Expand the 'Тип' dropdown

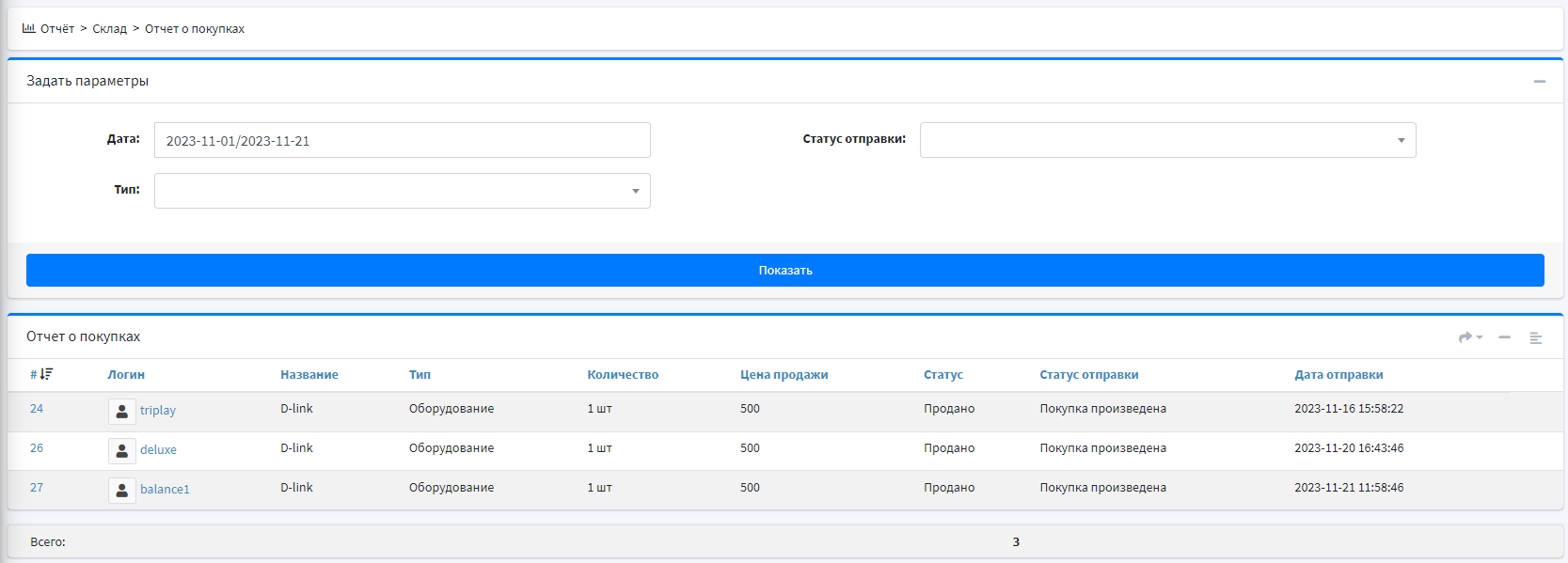tap(402, 191)
